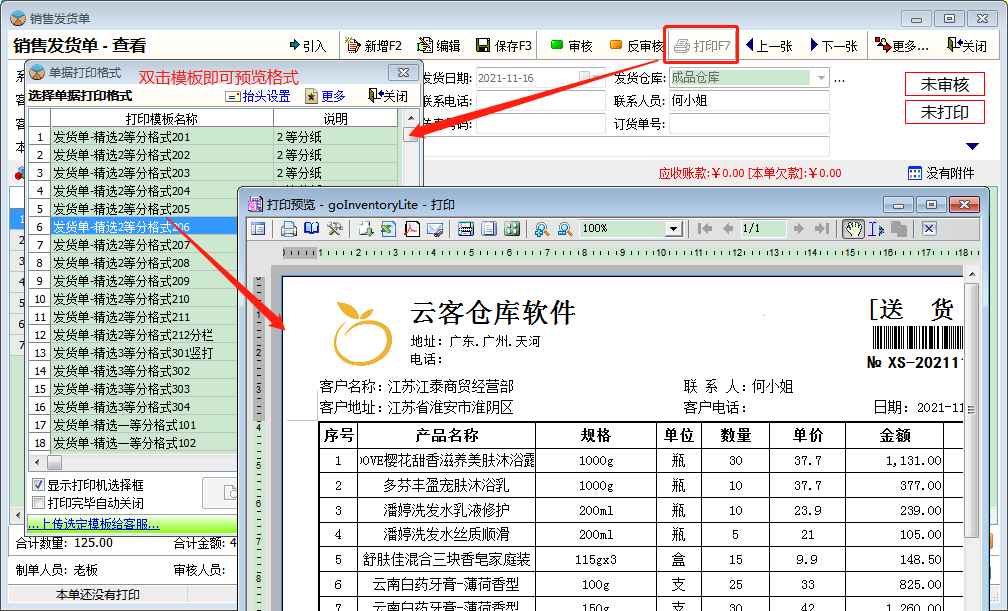1008x611 pixels.
Task: Open the tools icon in print preview toolbar
Action: [335, 229]
